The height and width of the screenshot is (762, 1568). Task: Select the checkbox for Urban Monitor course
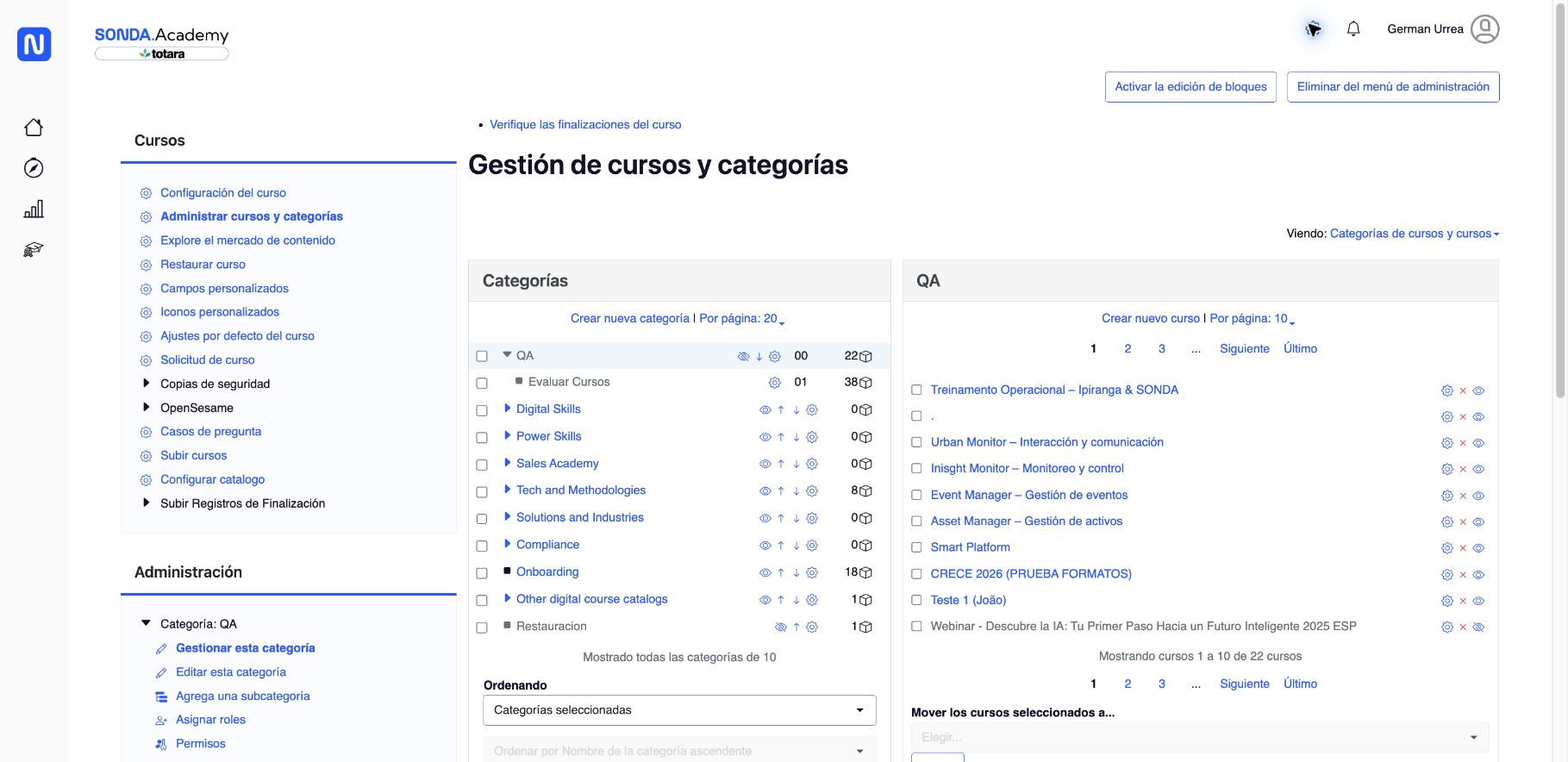pyautogui.click(x=916, y=442)
